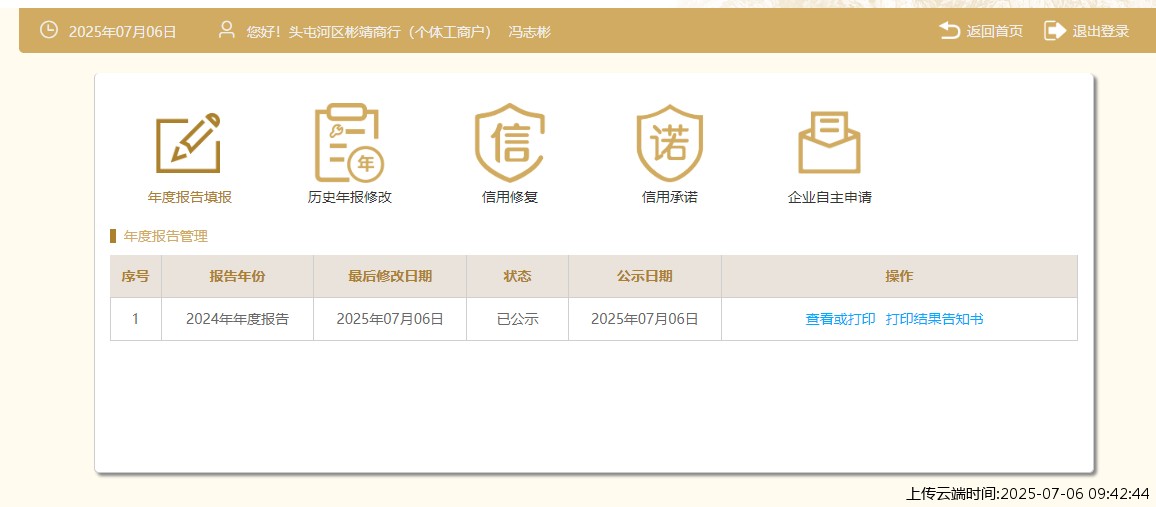Viewport: 1156px width, 507px height.
Task: Click the 操作 column header
Action: click(x=899, y=276)
